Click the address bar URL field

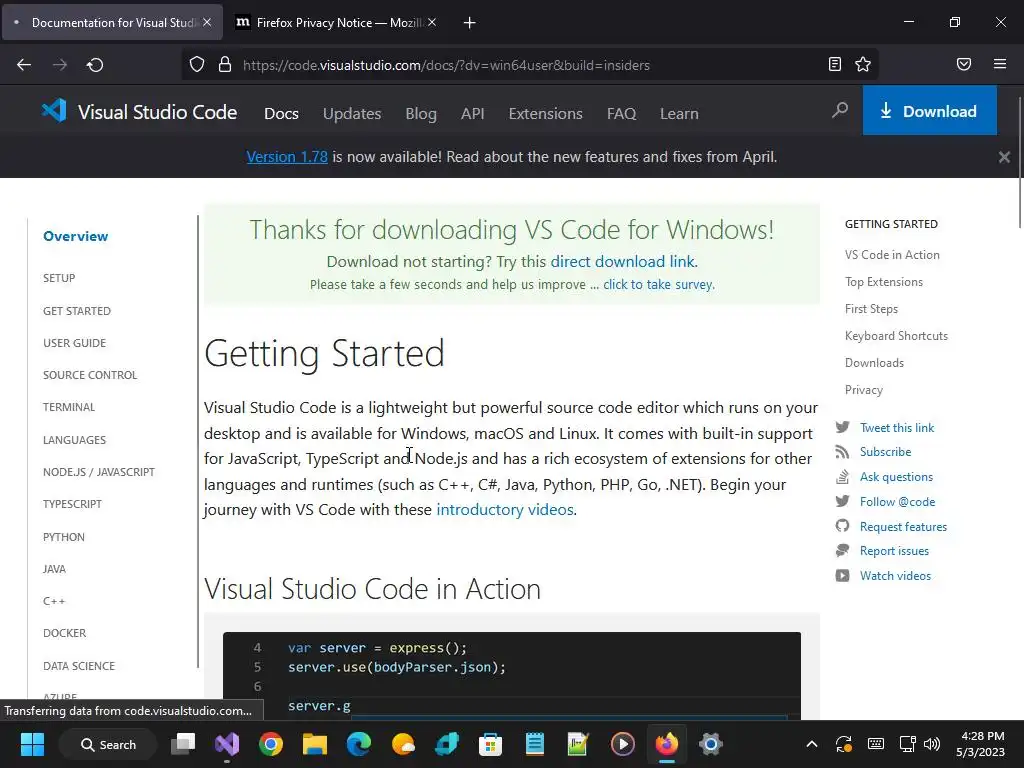pyautogui.click(x=529, y=65)
